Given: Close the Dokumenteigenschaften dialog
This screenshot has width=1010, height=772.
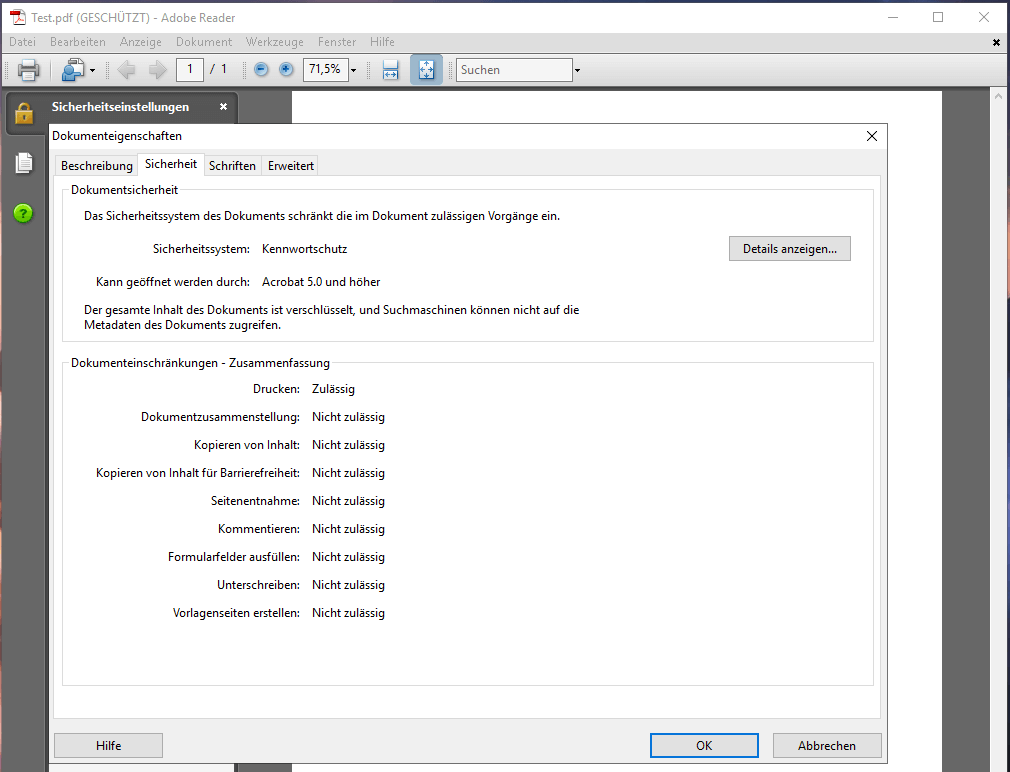Looking at the screenshot, I should 872,136.
